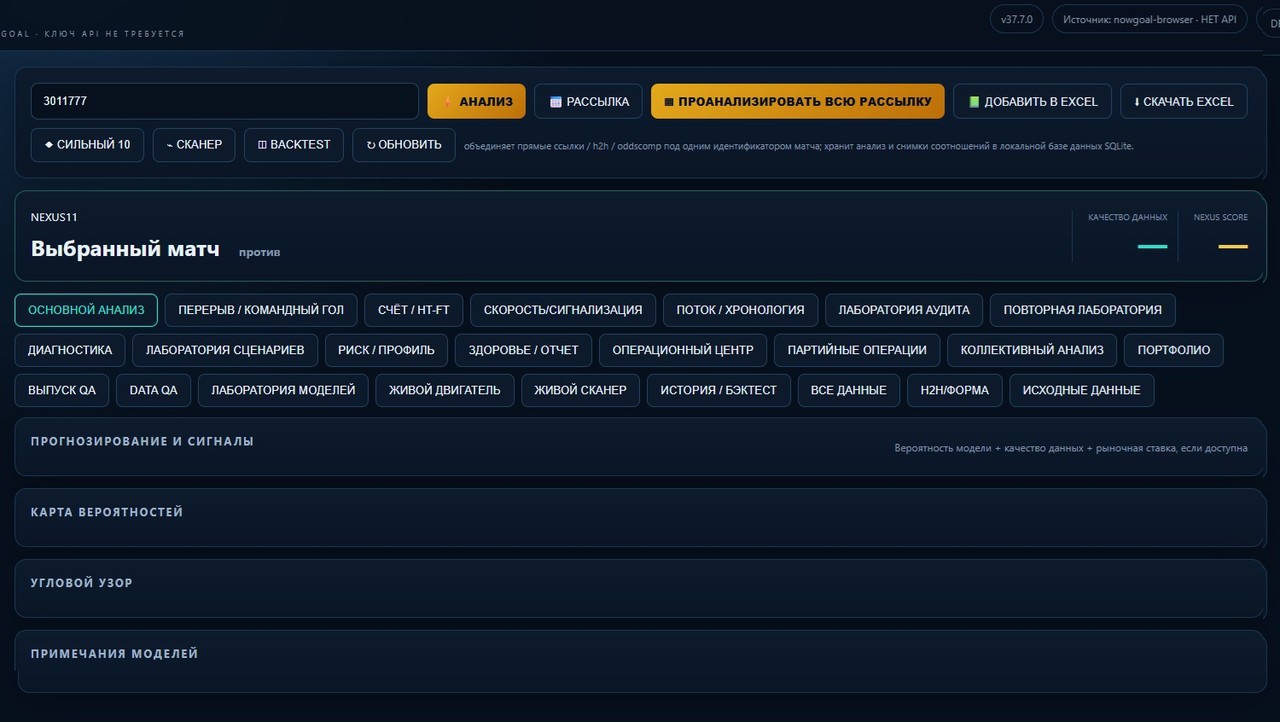Switch to ИСХОДНЫЕ ДАННЫЕ tab

1082,390
